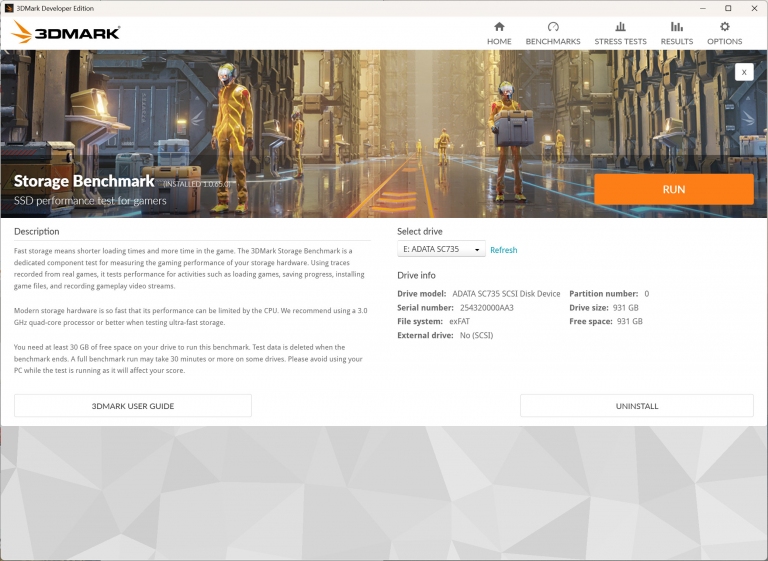
Task: Click the Description heading
Action: tap(37, 231)
